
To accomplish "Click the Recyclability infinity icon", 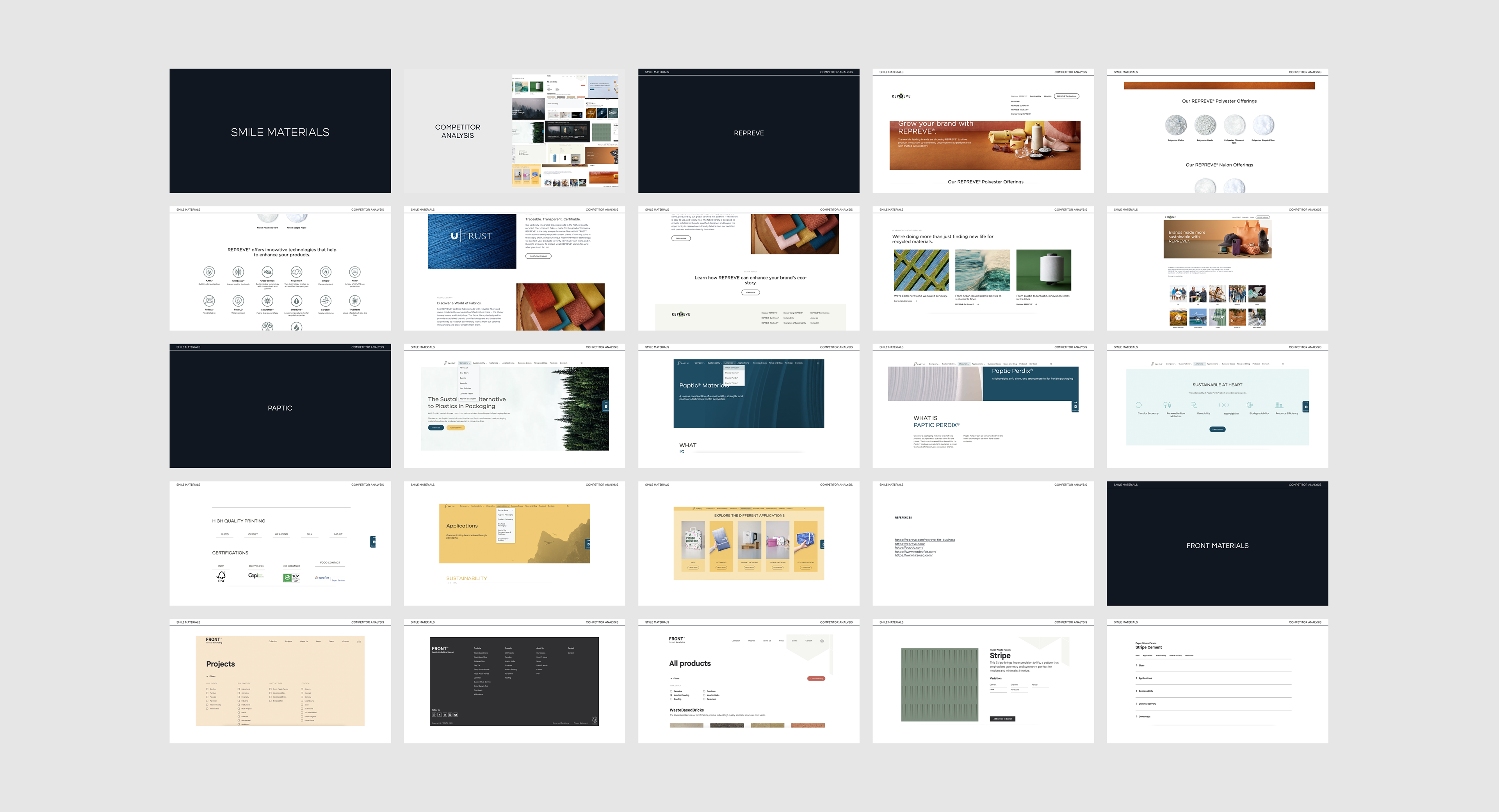I will [x=1224, y=405].
